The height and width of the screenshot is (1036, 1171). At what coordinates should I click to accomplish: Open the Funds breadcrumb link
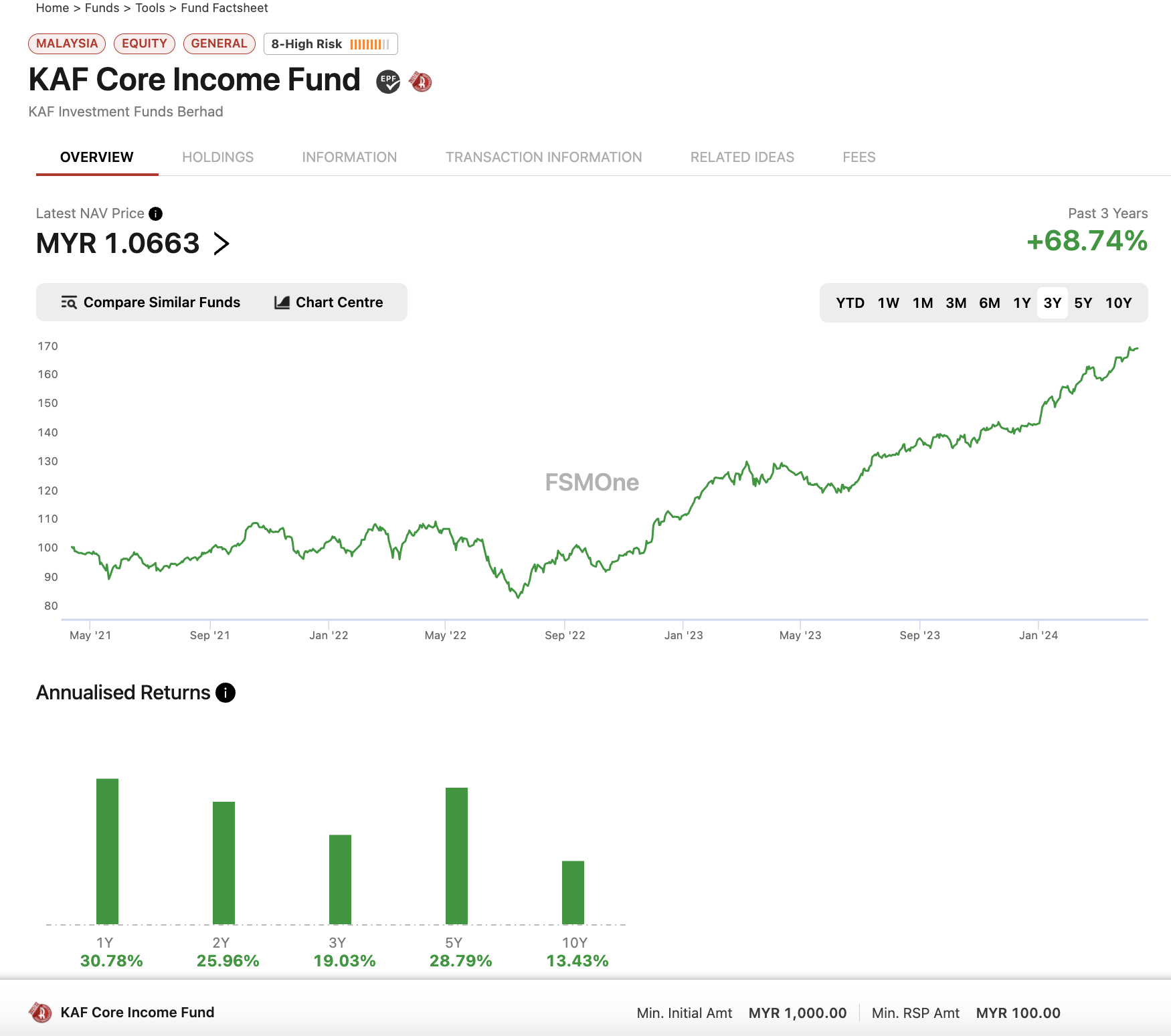pos(102,8)
